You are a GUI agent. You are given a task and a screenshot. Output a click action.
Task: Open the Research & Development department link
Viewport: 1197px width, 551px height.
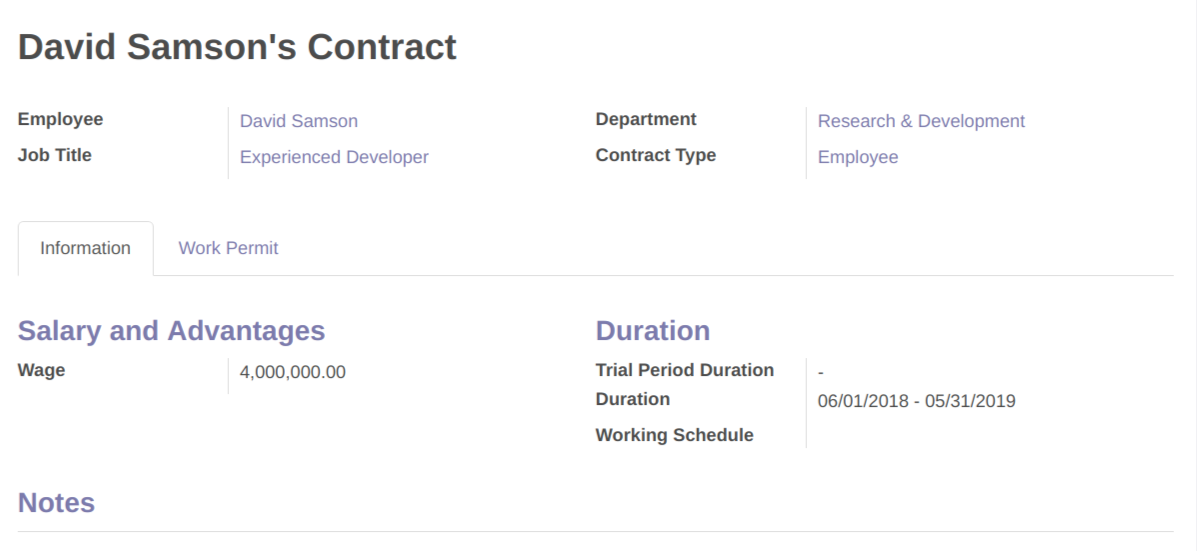(x=921, y=121)
